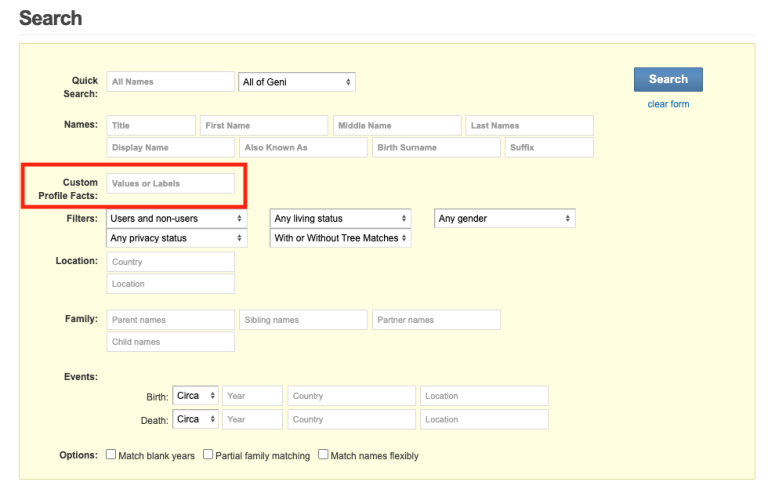768x489 pixels.
Task: Click the All Names quick search field
Action: pyautogui.click(x=170, y=82)
